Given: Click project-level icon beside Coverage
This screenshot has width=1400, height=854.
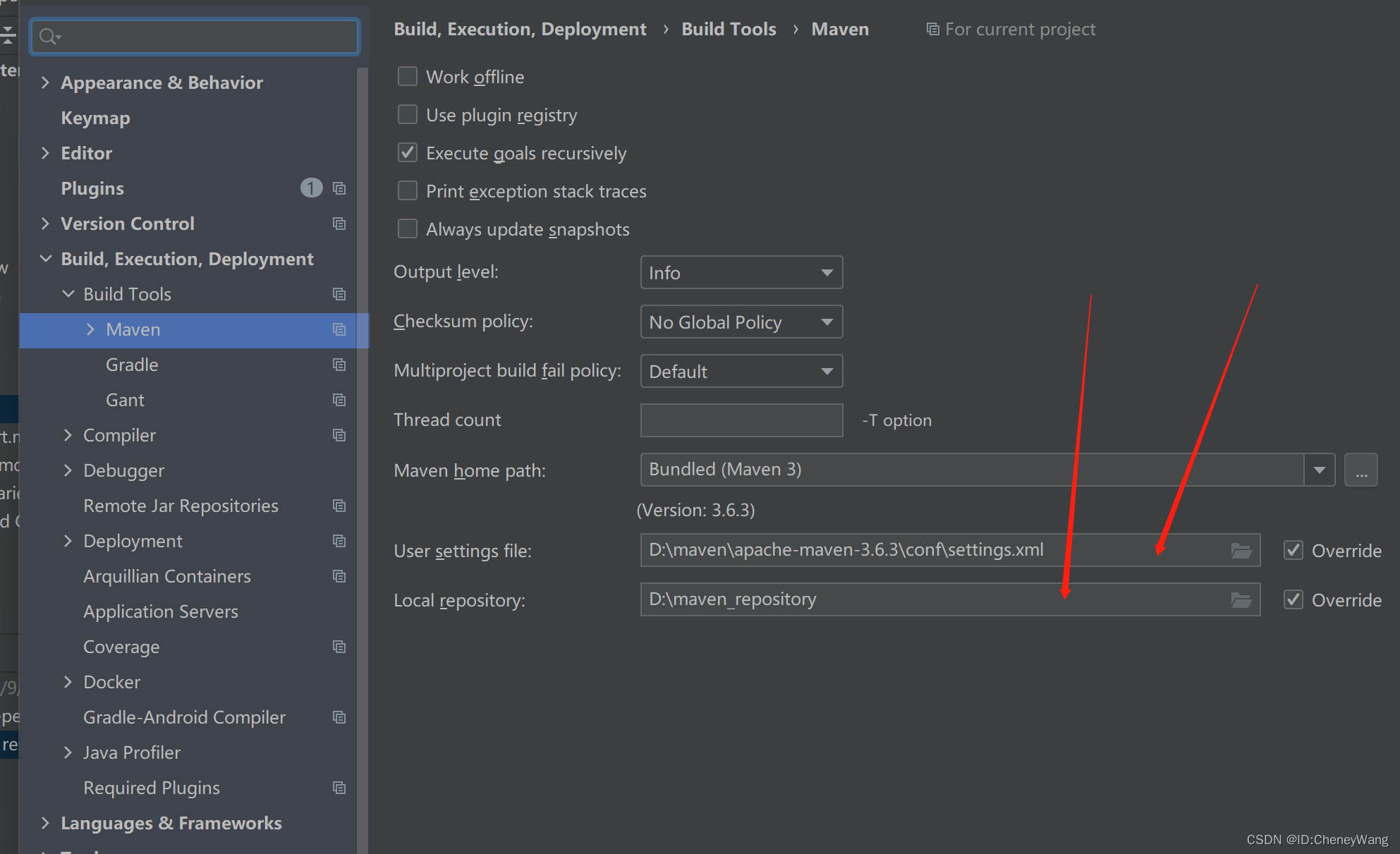Looking at the screenshot, I should coord(339,647).
